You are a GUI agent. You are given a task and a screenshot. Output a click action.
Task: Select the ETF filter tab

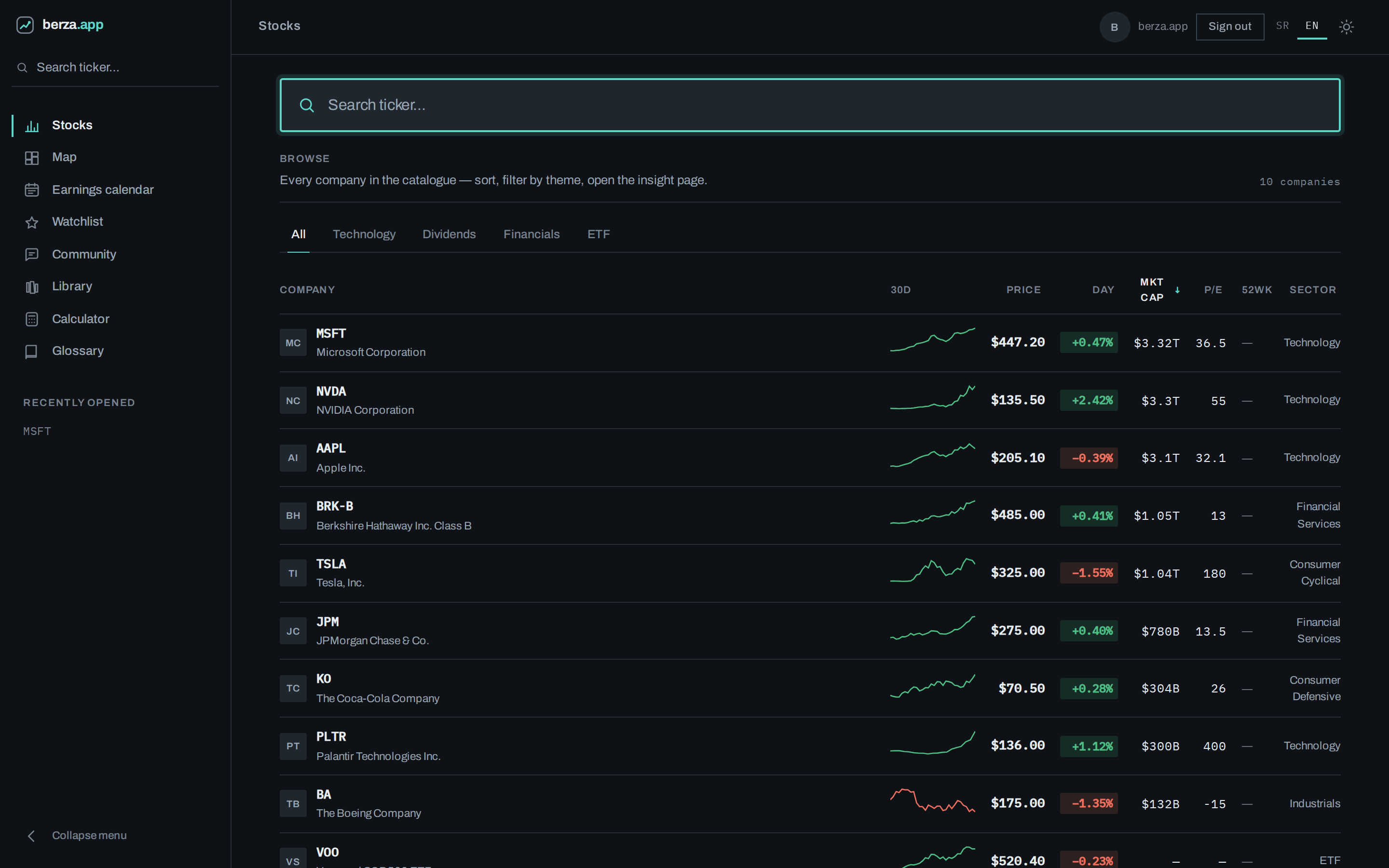pos(598,234)
